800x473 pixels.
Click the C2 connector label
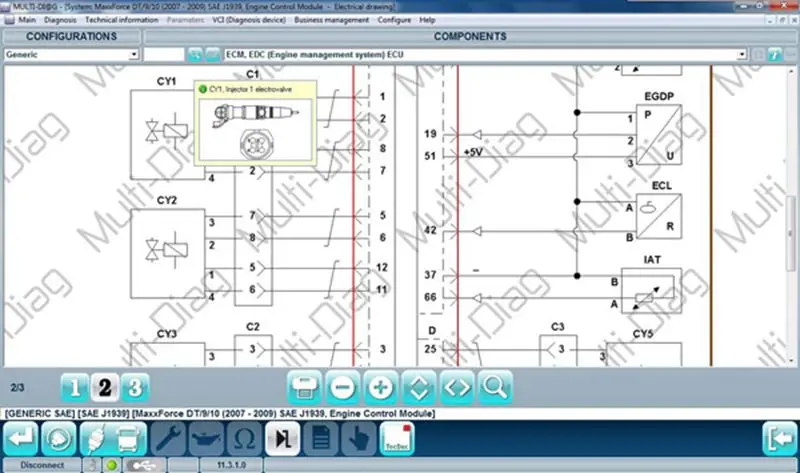pyautogui.click(x=253, y=327)
